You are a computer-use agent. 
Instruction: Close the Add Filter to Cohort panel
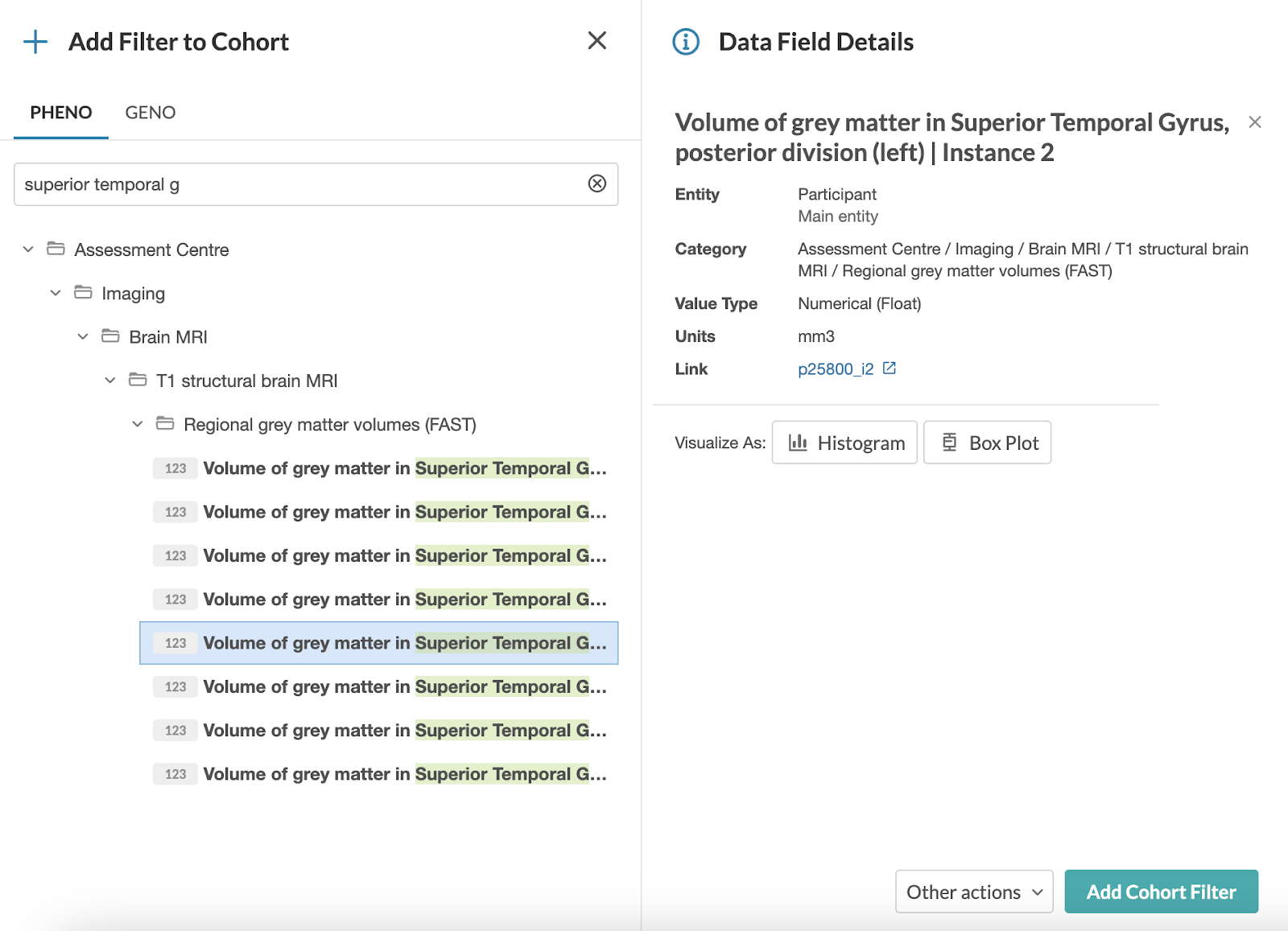(597, 41)
